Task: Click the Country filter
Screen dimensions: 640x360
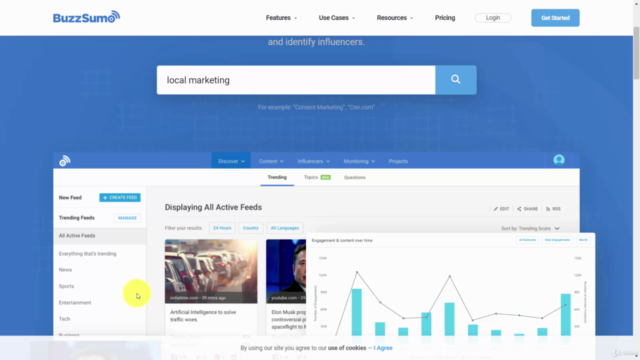Action: 251,228
